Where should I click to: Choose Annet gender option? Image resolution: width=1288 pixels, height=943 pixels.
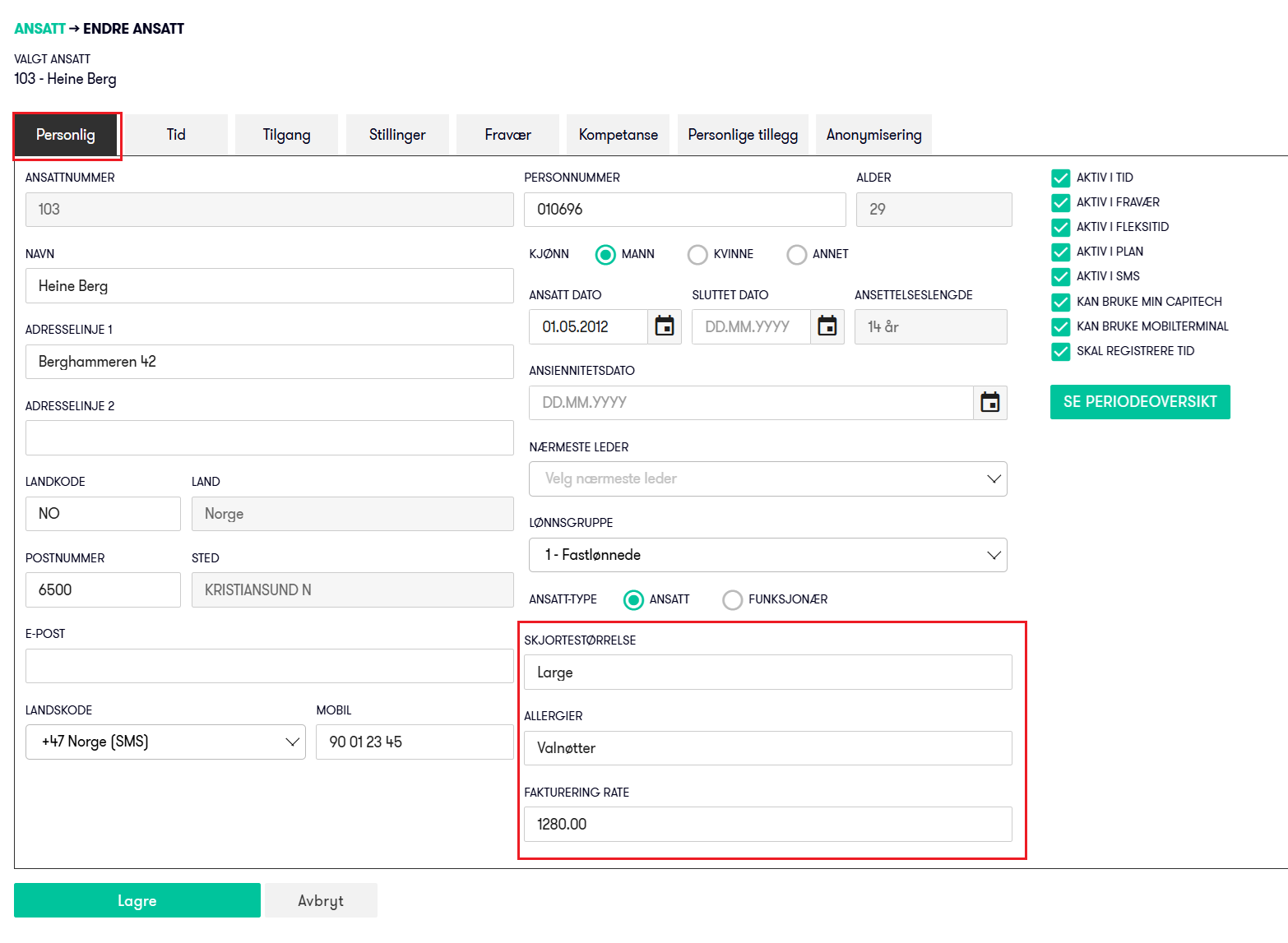[x=796, y=254]
